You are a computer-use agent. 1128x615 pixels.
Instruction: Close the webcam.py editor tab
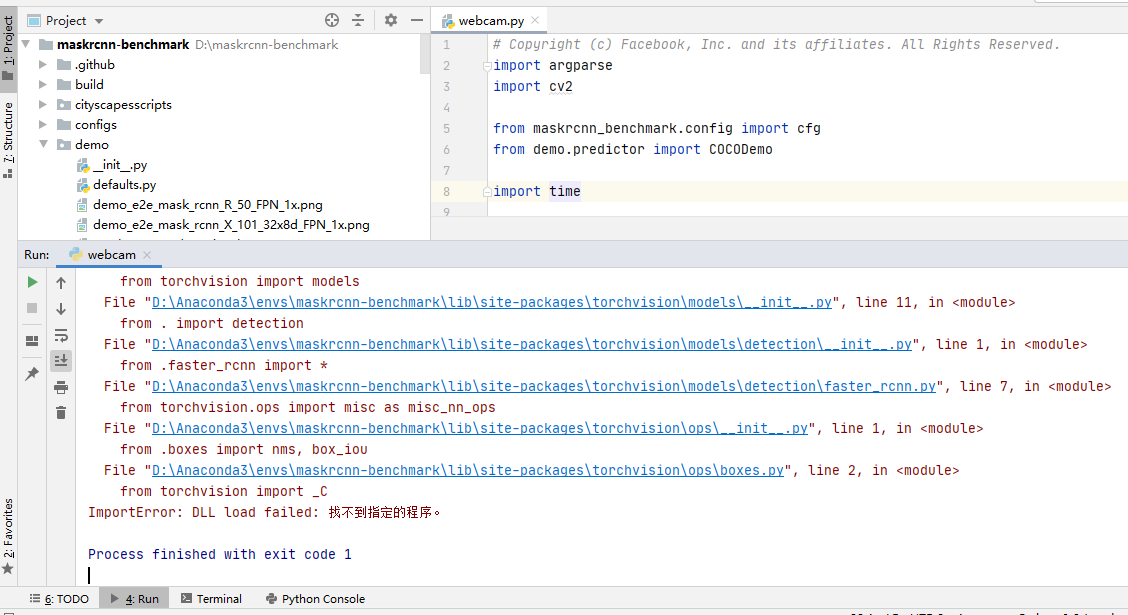tap(535, 20)
